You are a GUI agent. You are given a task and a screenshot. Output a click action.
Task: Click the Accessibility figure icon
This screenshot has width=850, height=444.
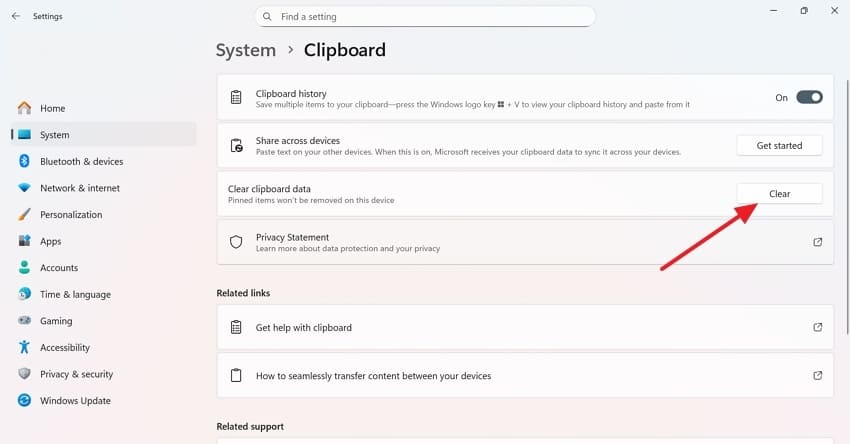24,347
